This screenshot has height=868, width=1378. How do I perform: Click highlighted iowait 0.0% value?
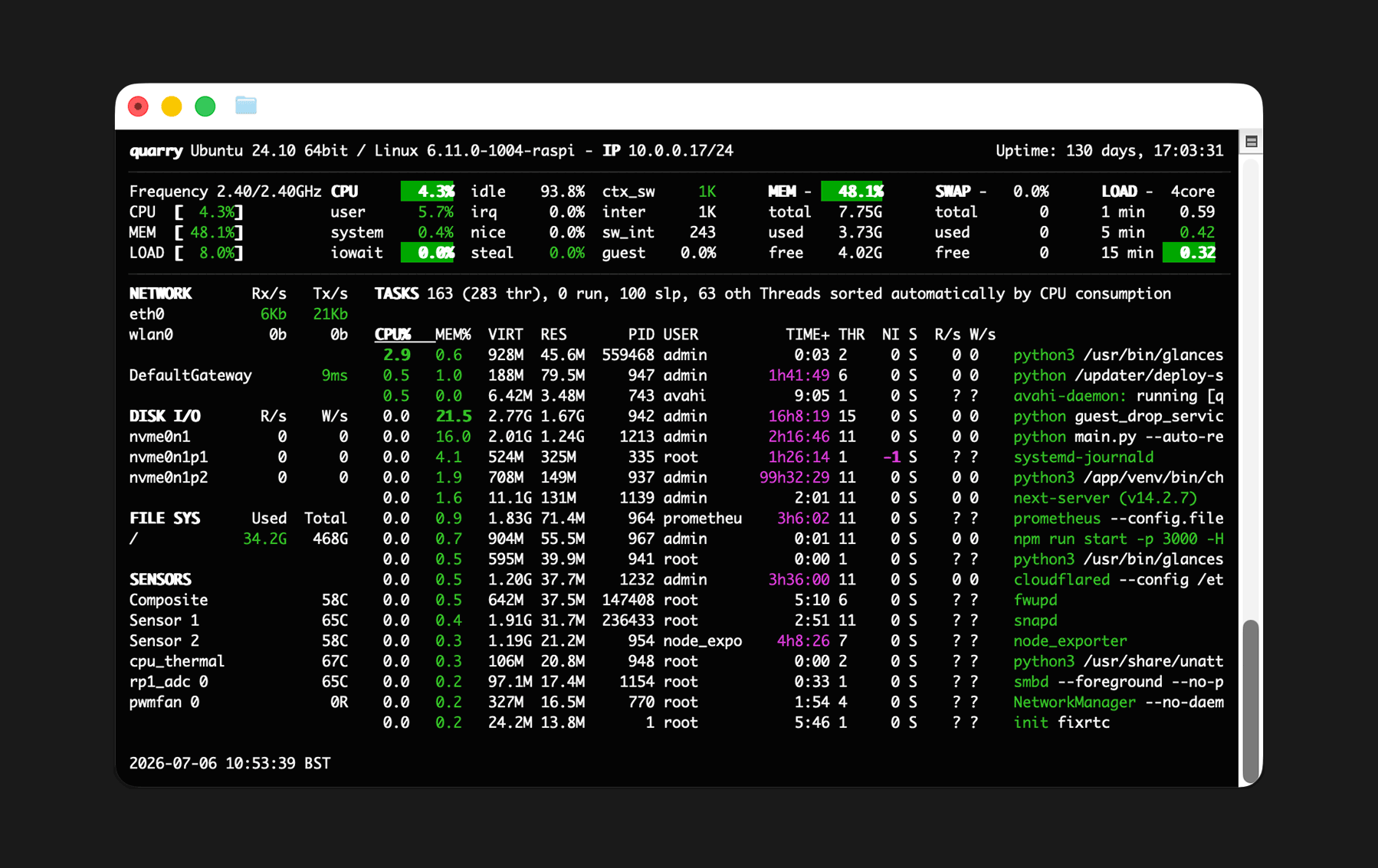[428, 253]
